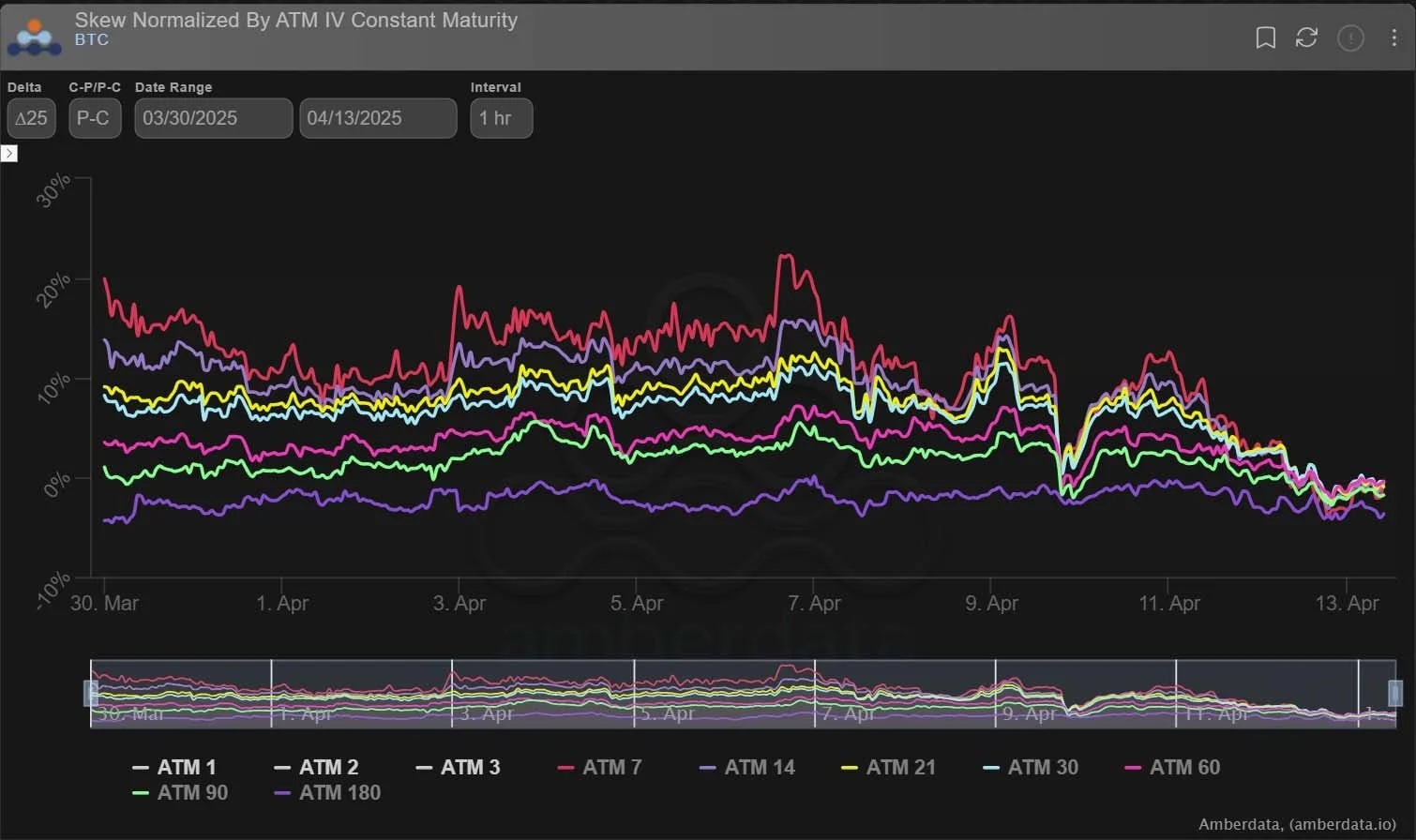The height and width of the screenshot is (840, 1416).
Task: Hide the ATM 60 series
Action: (1173, 767)
